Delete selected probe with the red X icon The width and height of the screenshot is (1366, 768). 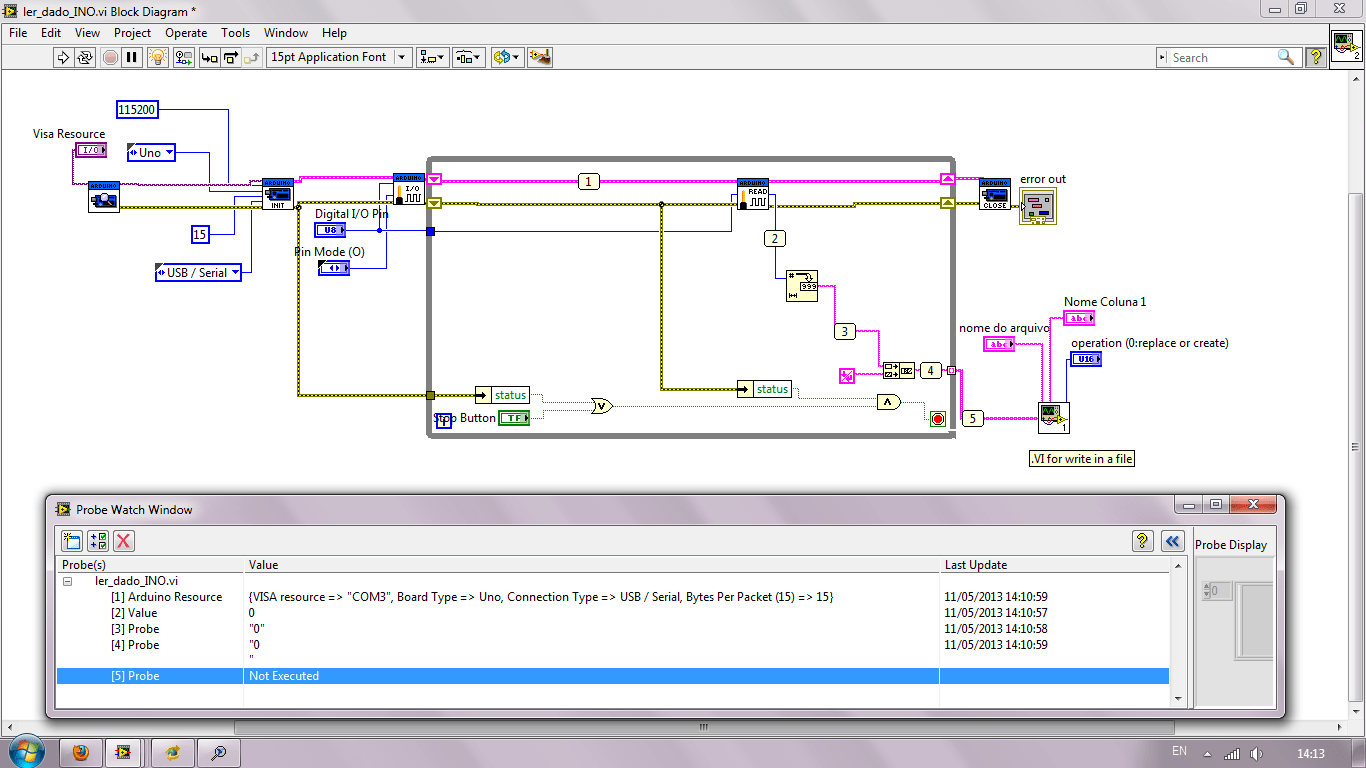click(x=124, y=540)
